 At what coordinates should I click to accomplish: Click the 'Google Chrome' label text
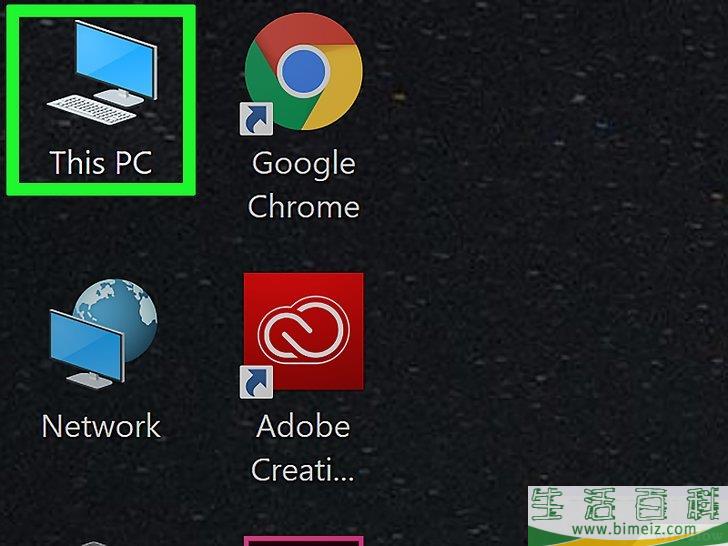(304, 185)
